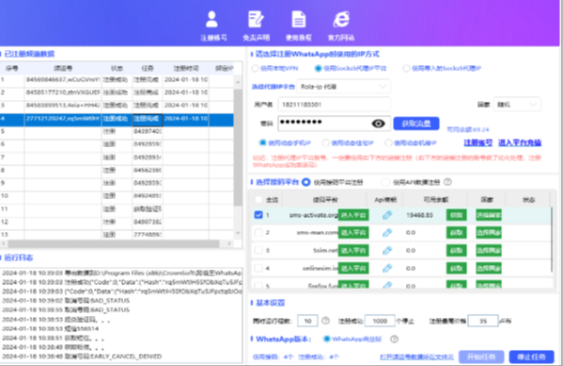The image size is (563, 366).
Task: Select table row with account 84585177210
Action: tap(117, 93)
